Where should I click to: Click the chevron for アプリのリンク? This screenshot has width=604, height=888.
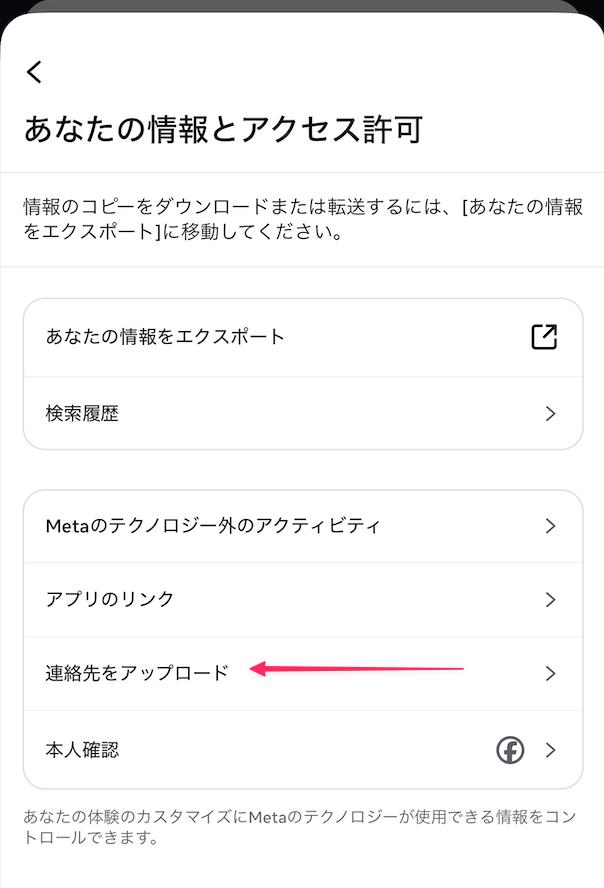click(x=550, y=599)
